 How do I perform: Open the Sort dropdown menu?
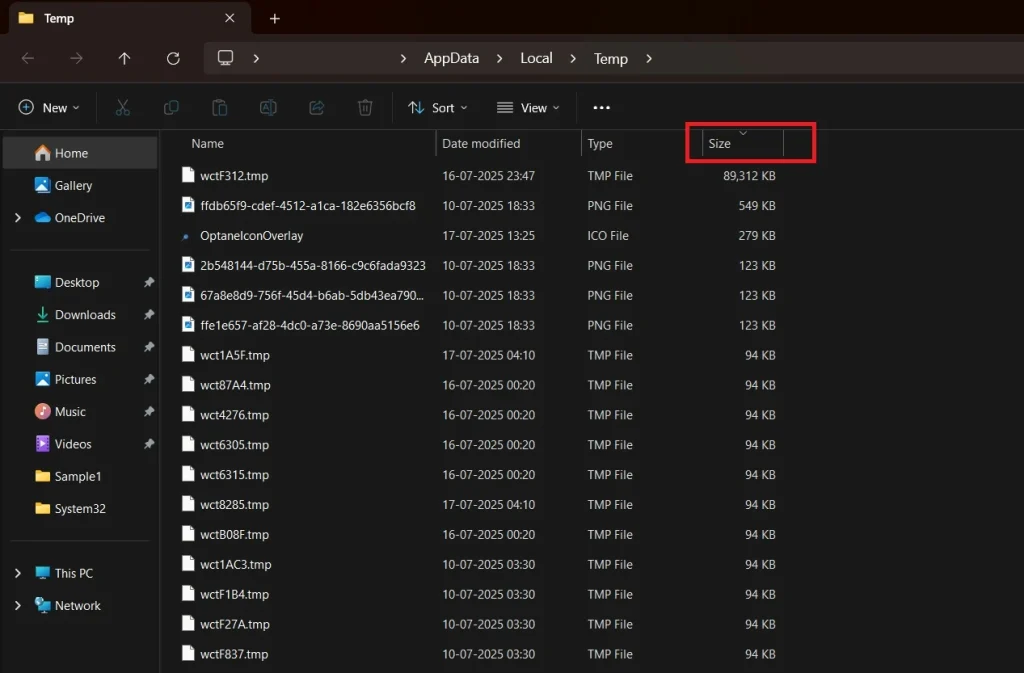(438, 108)
